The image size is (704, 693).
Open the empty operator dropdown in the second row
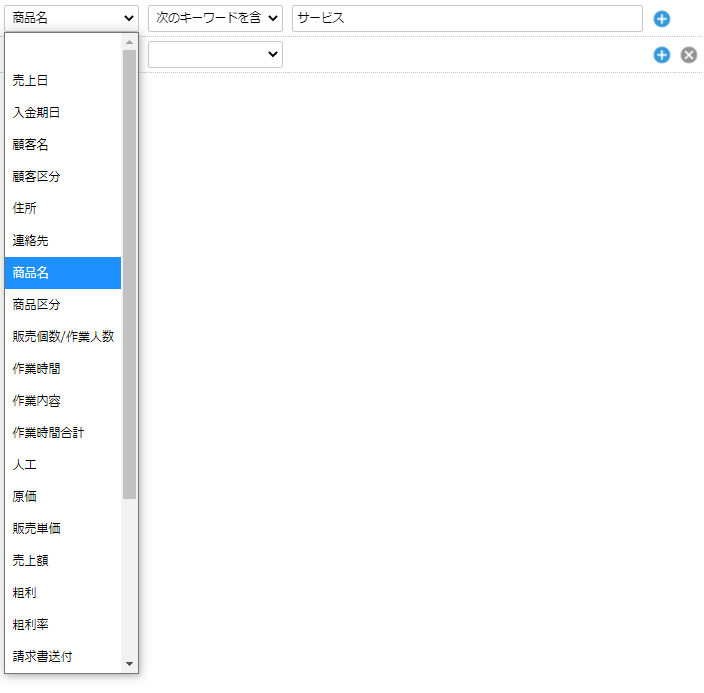[215, 54]
